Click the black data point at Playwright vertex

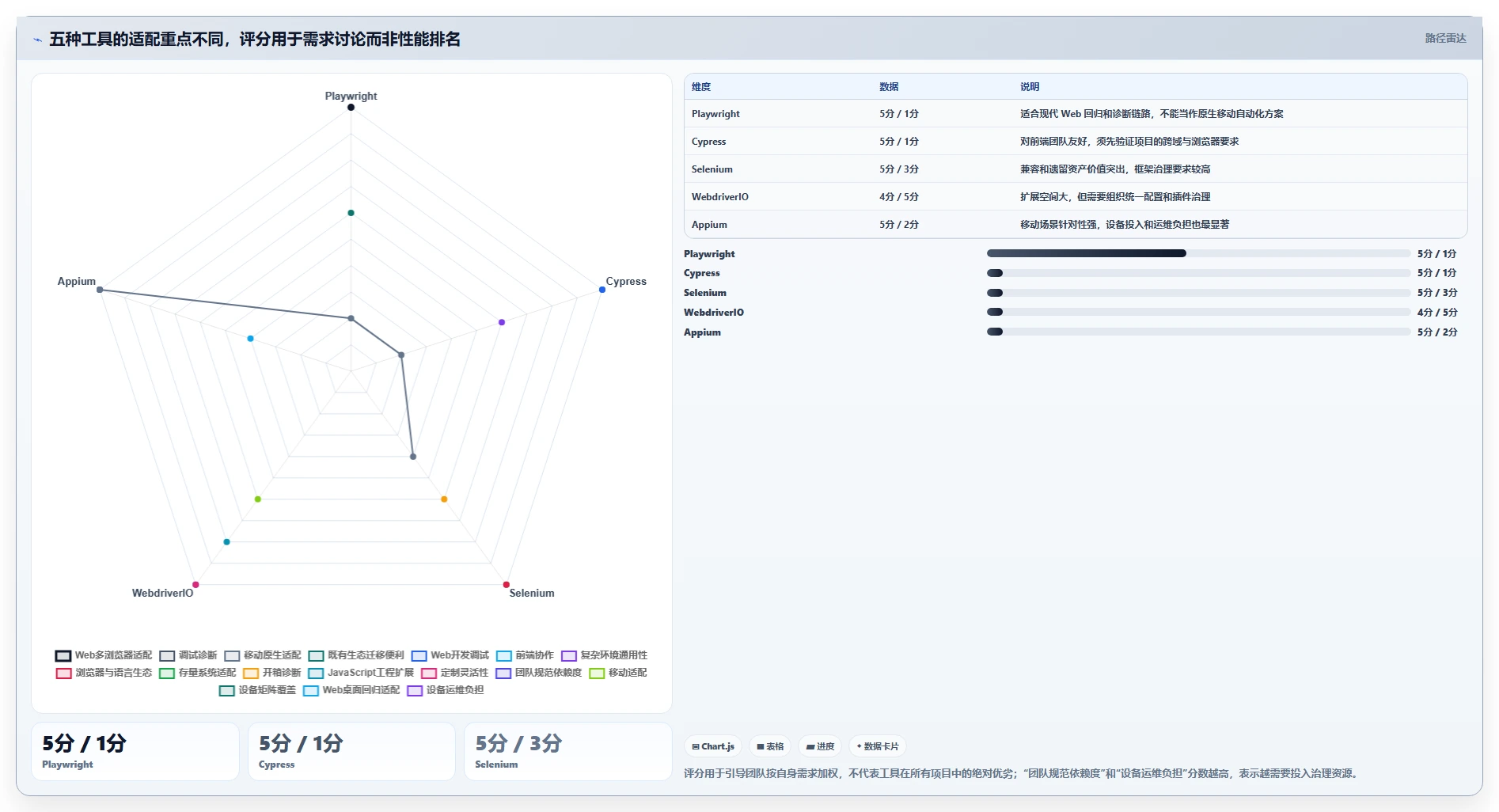(351, 108)
